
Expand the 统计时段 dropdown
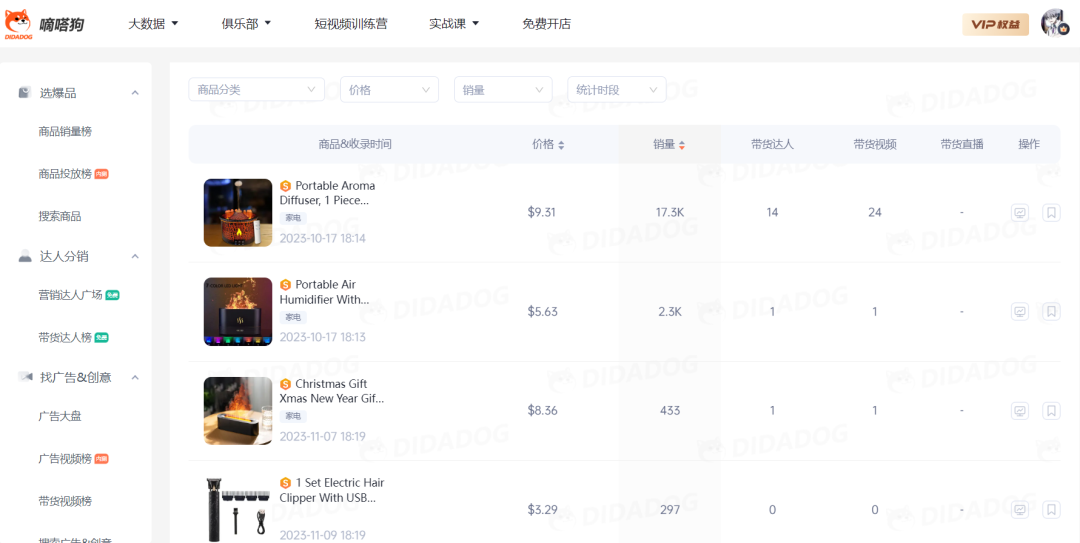(x=616, y=90)
